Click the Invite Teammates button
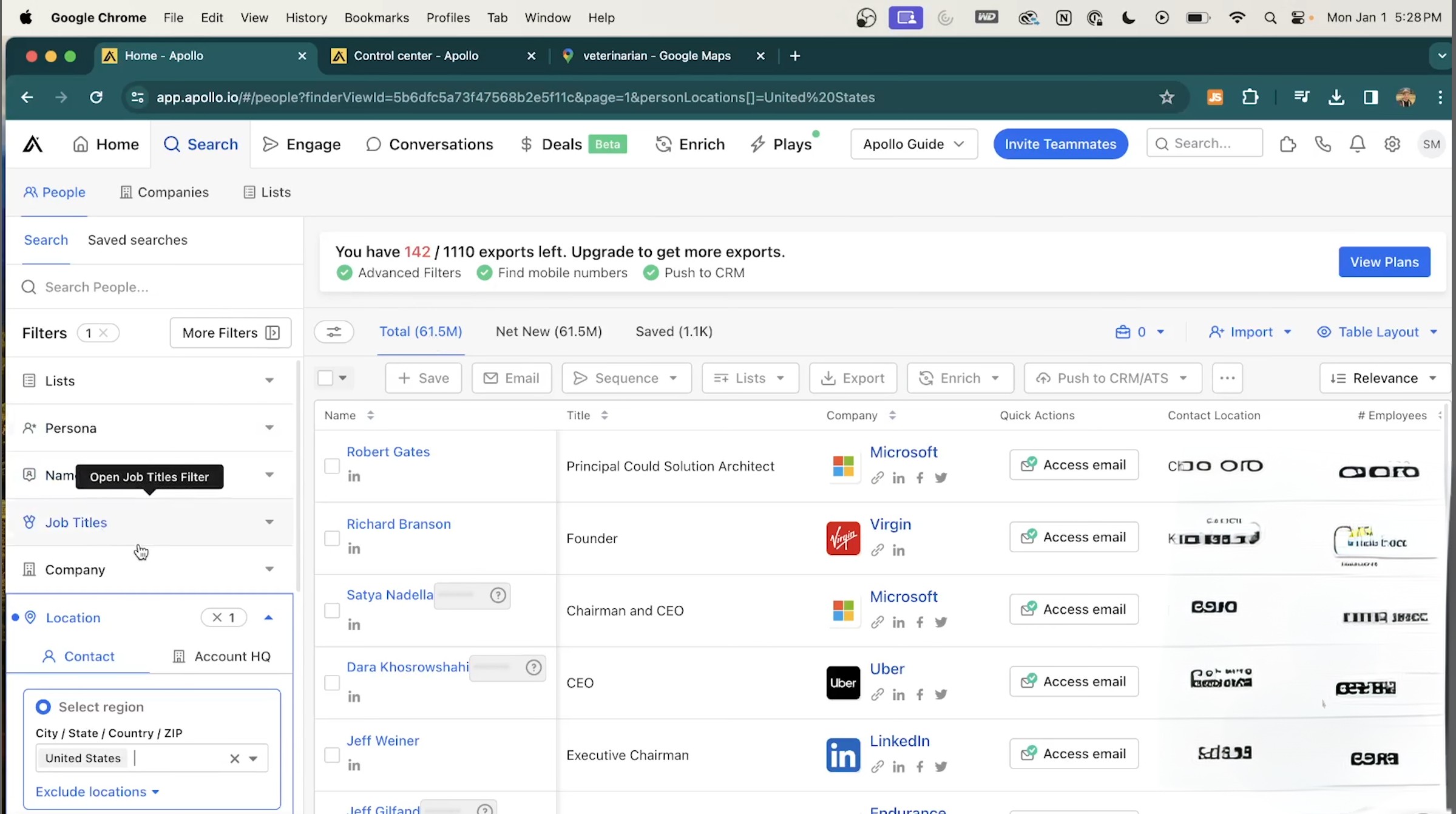Image resolution: width=1456 pixels, height=814 pixels. click(1060, 144)
